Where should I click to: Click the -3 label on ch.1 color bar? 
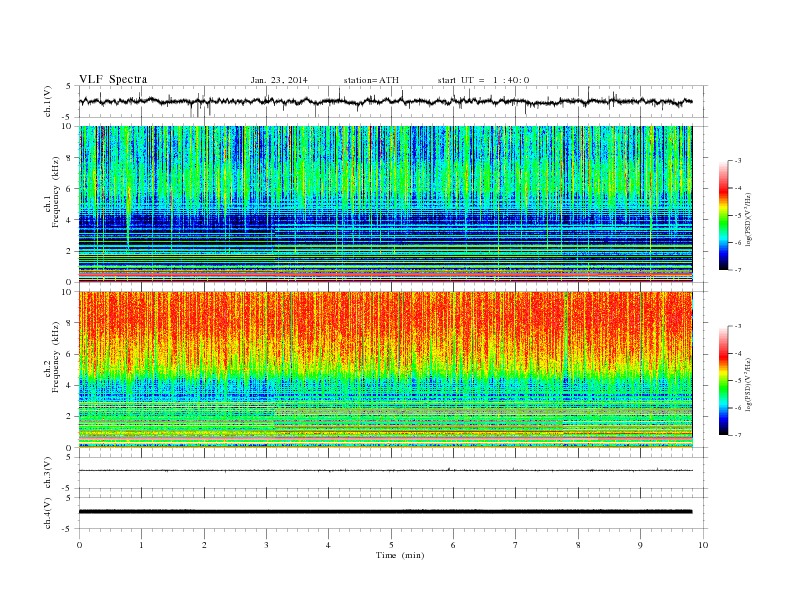tap(738, 161)
